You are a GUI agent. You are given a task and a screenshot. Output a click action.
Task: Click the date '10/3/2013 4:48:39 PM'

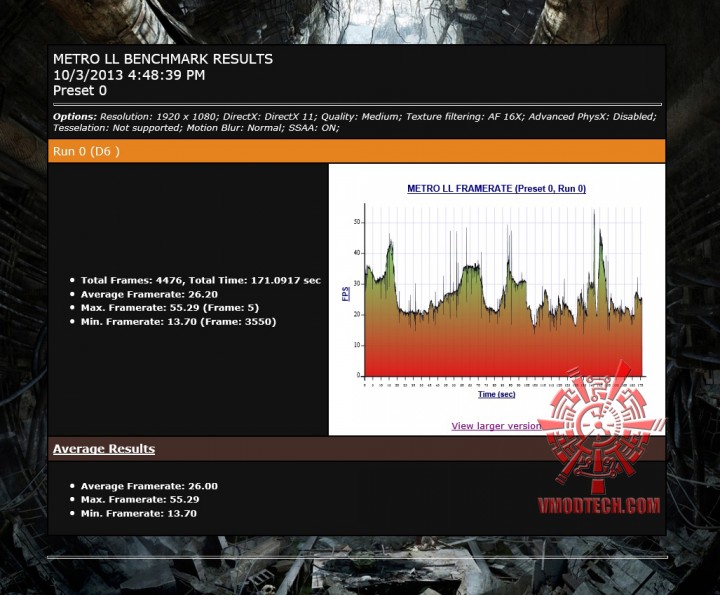(129, 75)
